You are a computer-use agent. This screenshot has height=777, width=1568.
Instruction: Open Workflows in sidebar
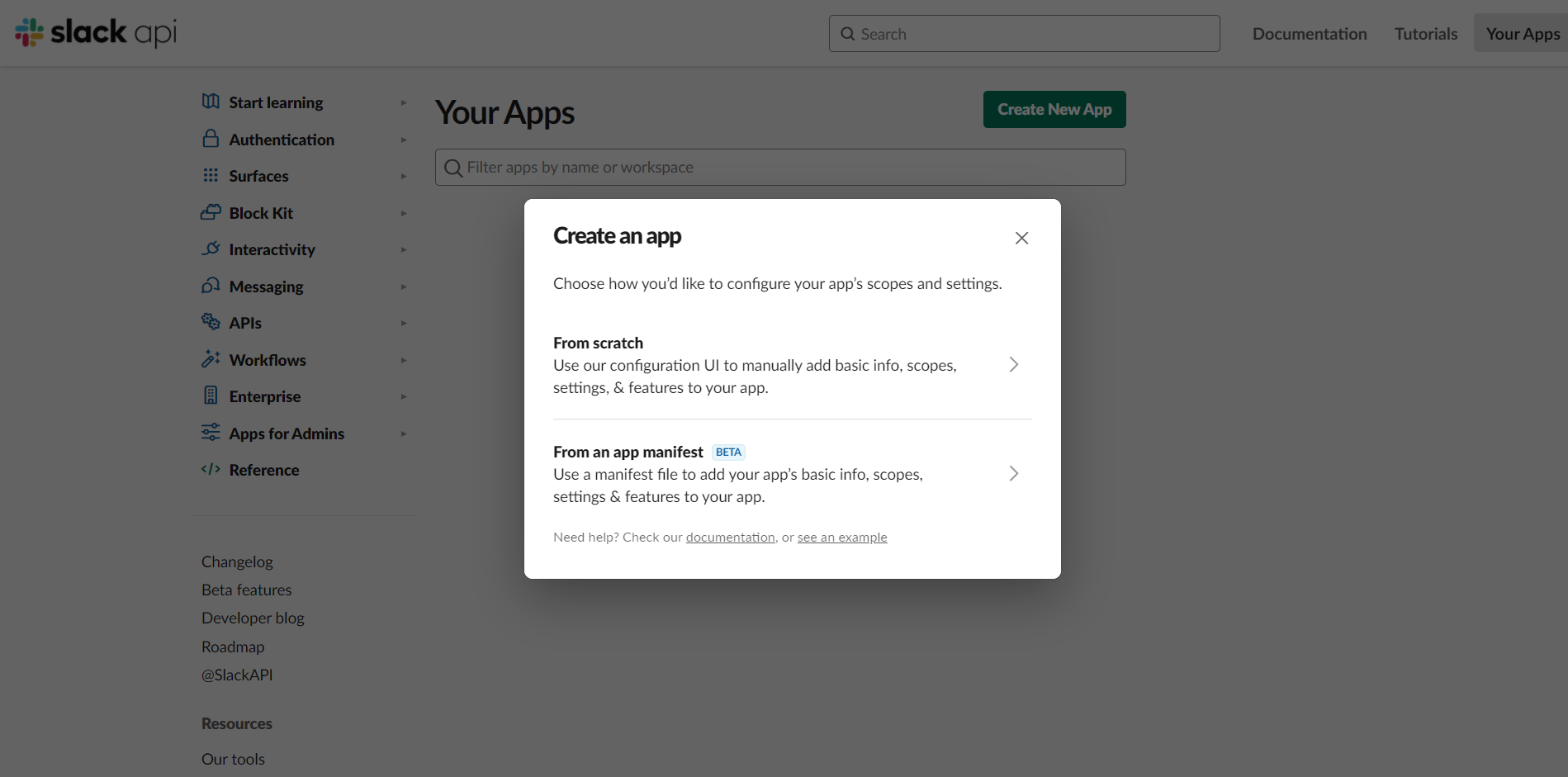click(268, 360)
